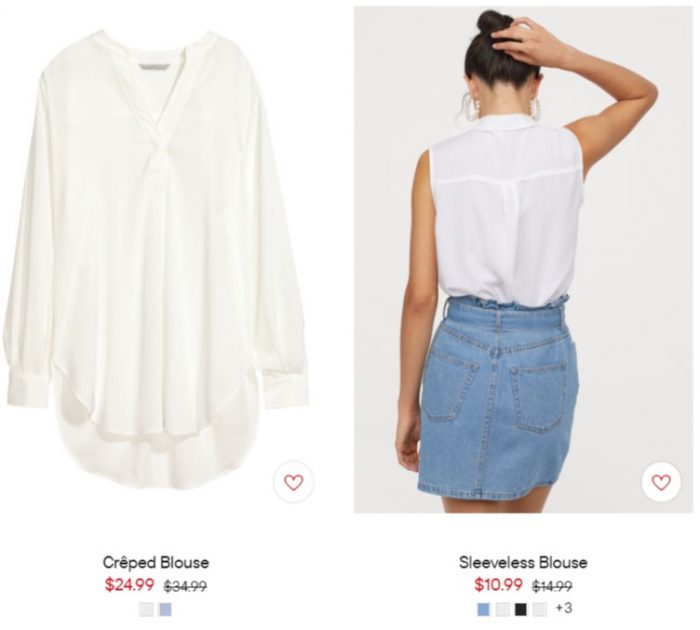This screenshot has width=700, height=630.
Task: Expand +3 more colors for Sleeveless Blouse
Action: tap(563, 608)
